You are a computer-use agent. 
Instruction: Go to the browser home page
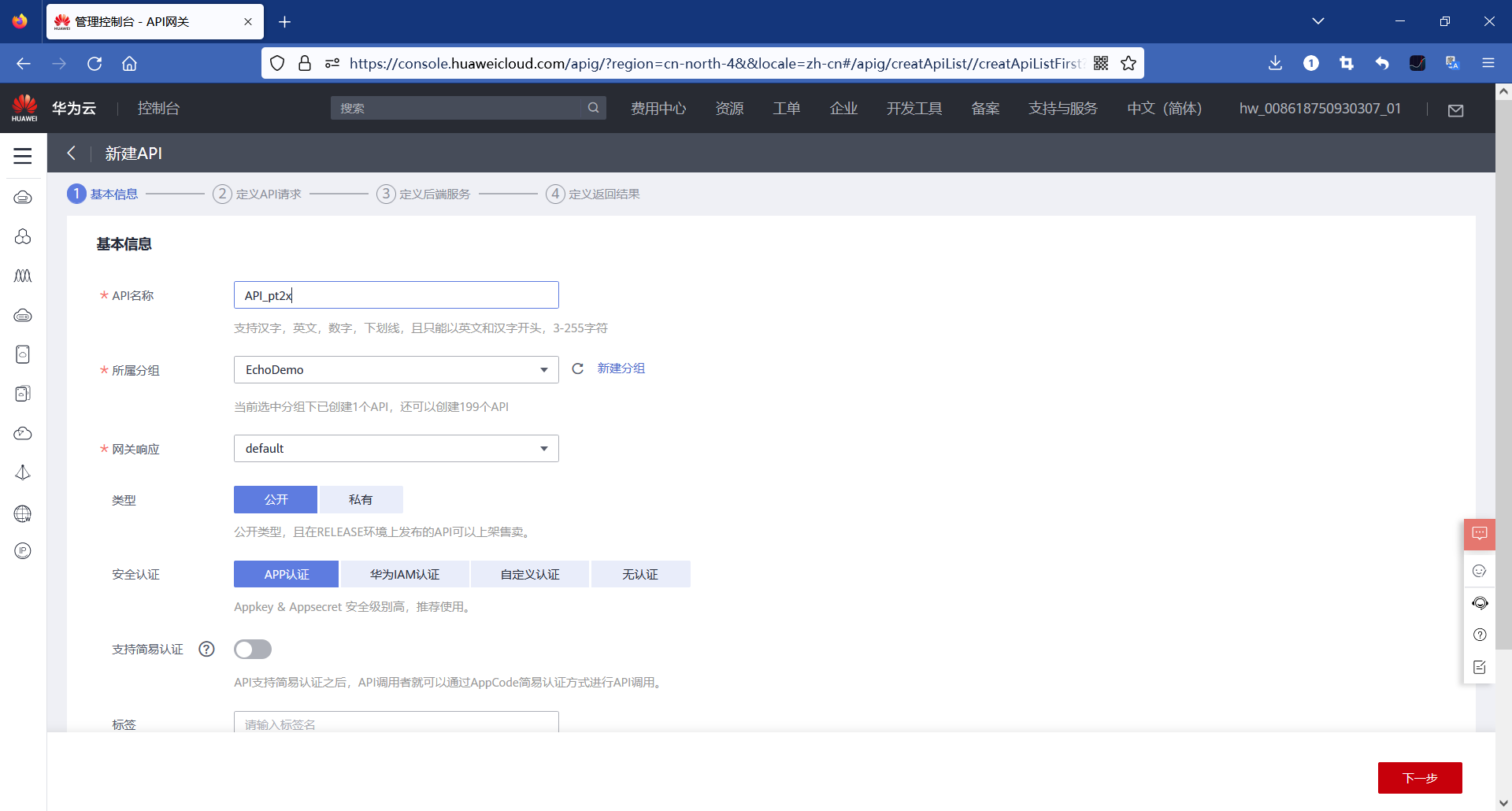(x=130, y=64)
